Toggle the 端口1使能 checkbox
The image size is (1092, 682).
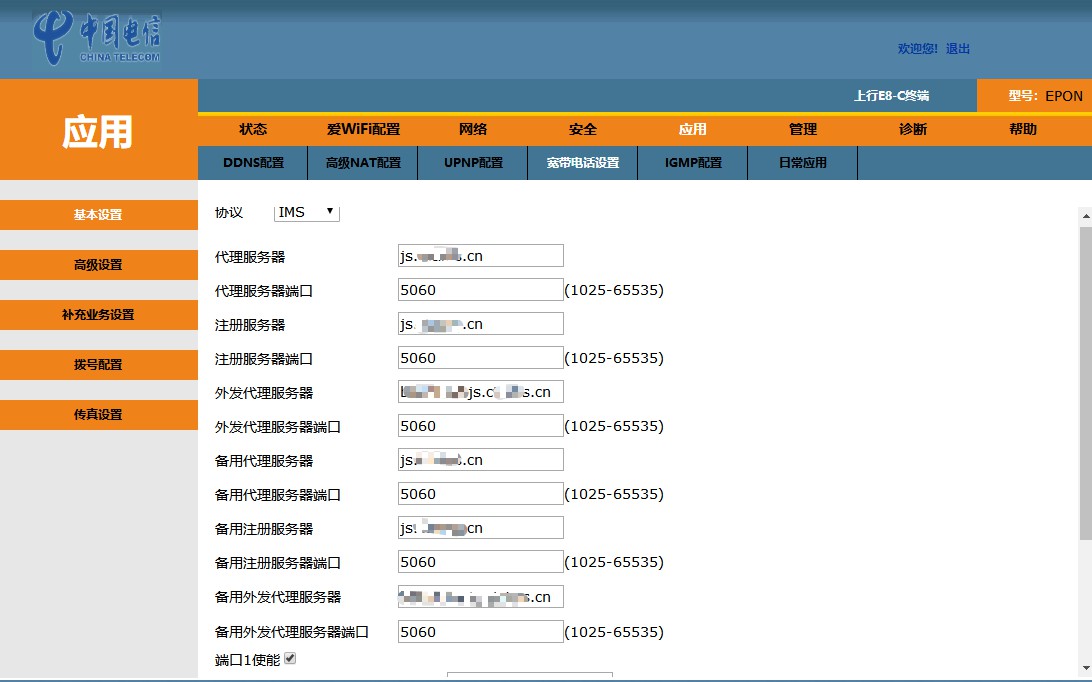290,658
